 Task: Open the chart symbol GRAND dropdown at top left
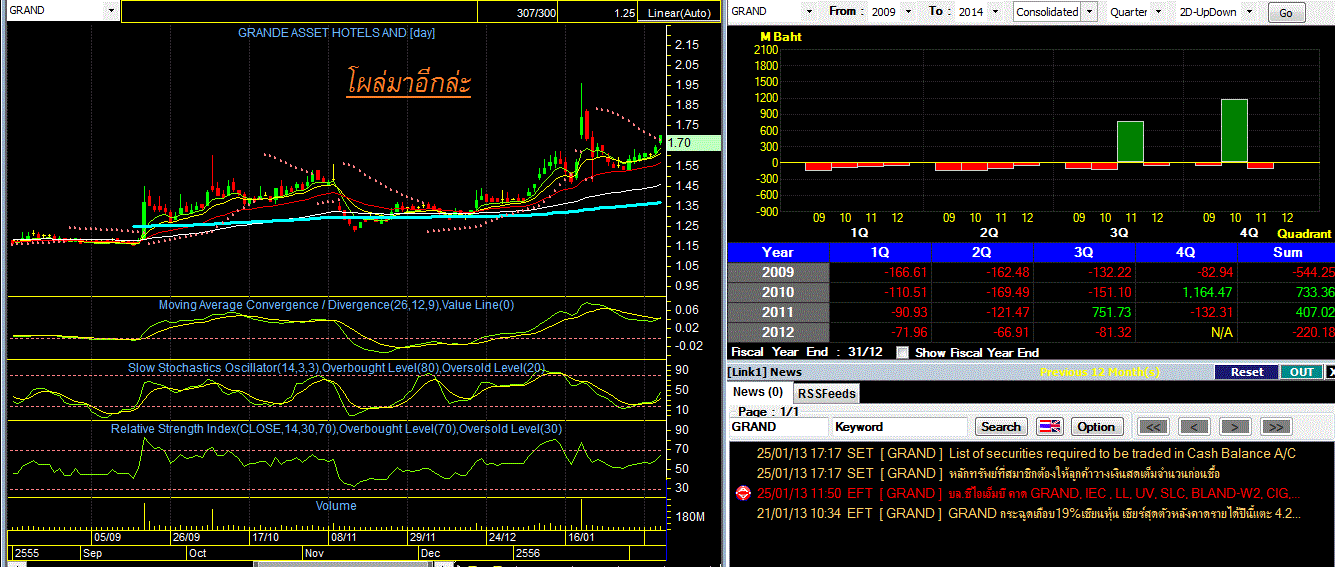[110, 10]
